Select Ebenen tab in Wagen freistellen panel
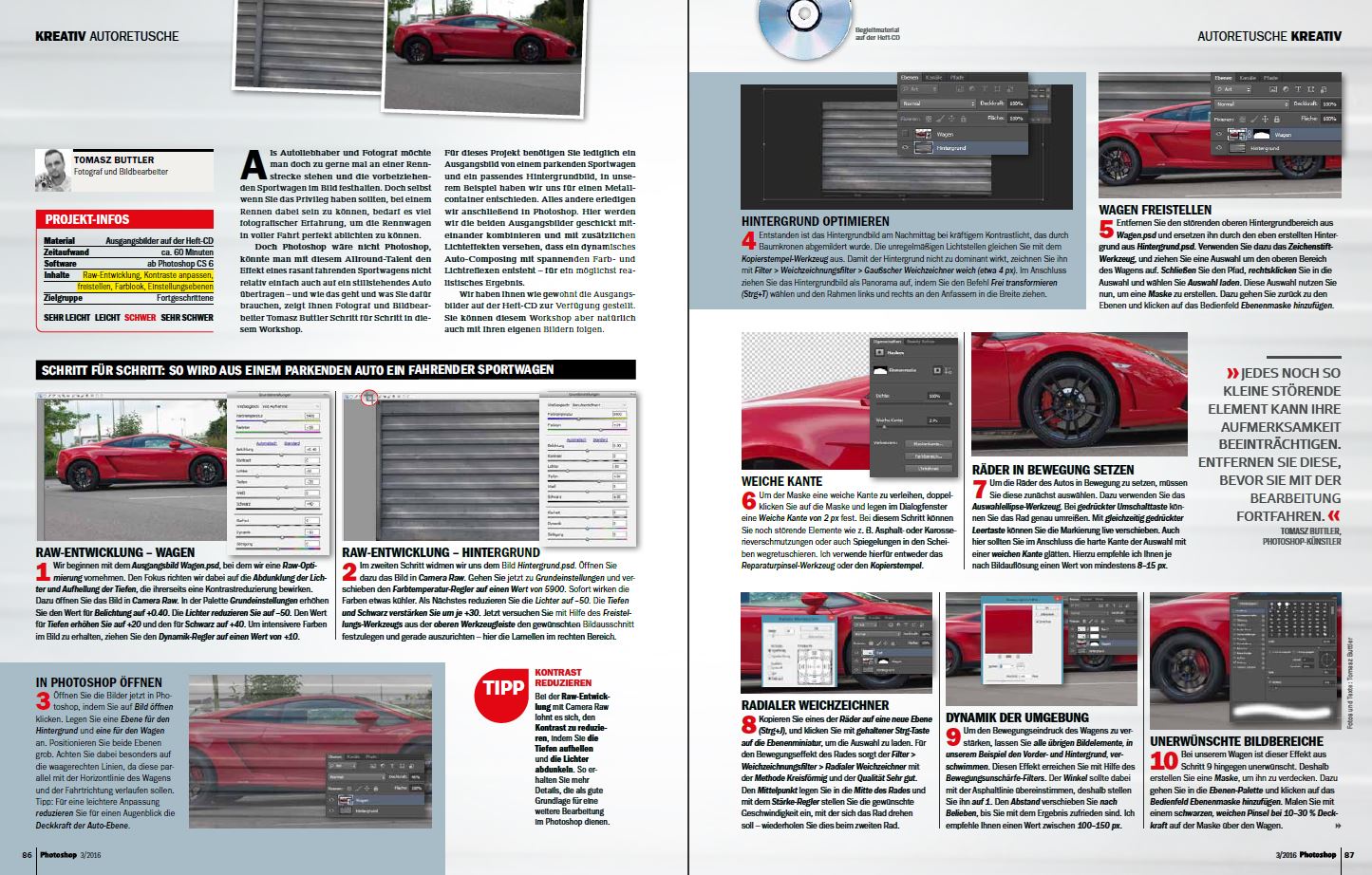 (1224, 78)
